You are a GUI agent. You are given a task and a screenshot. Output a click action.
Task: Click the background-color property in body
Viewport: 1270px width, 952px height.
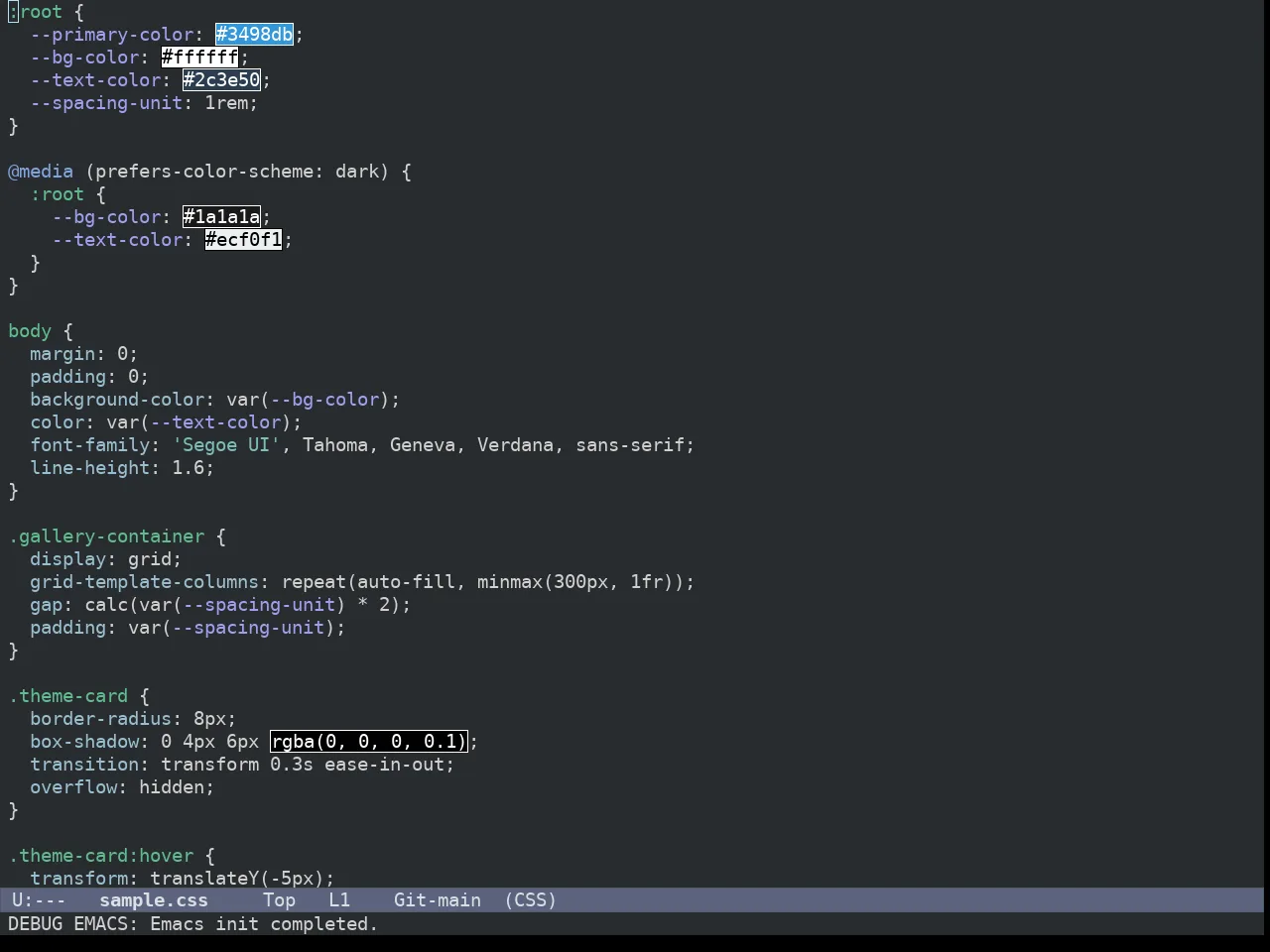pos(117,400)
